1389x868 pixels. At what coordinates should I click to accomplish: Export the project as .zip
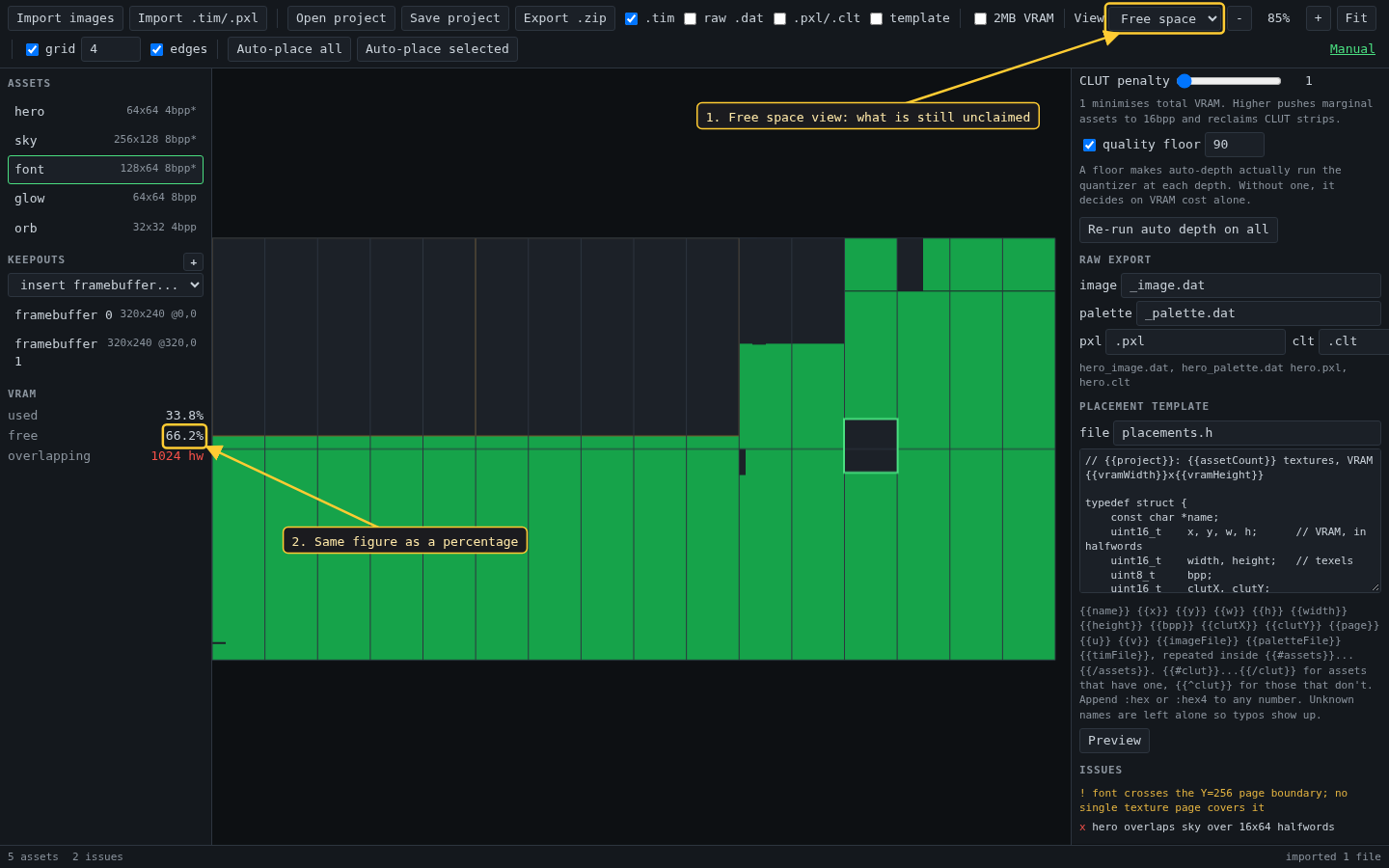(x=564, y=18)
